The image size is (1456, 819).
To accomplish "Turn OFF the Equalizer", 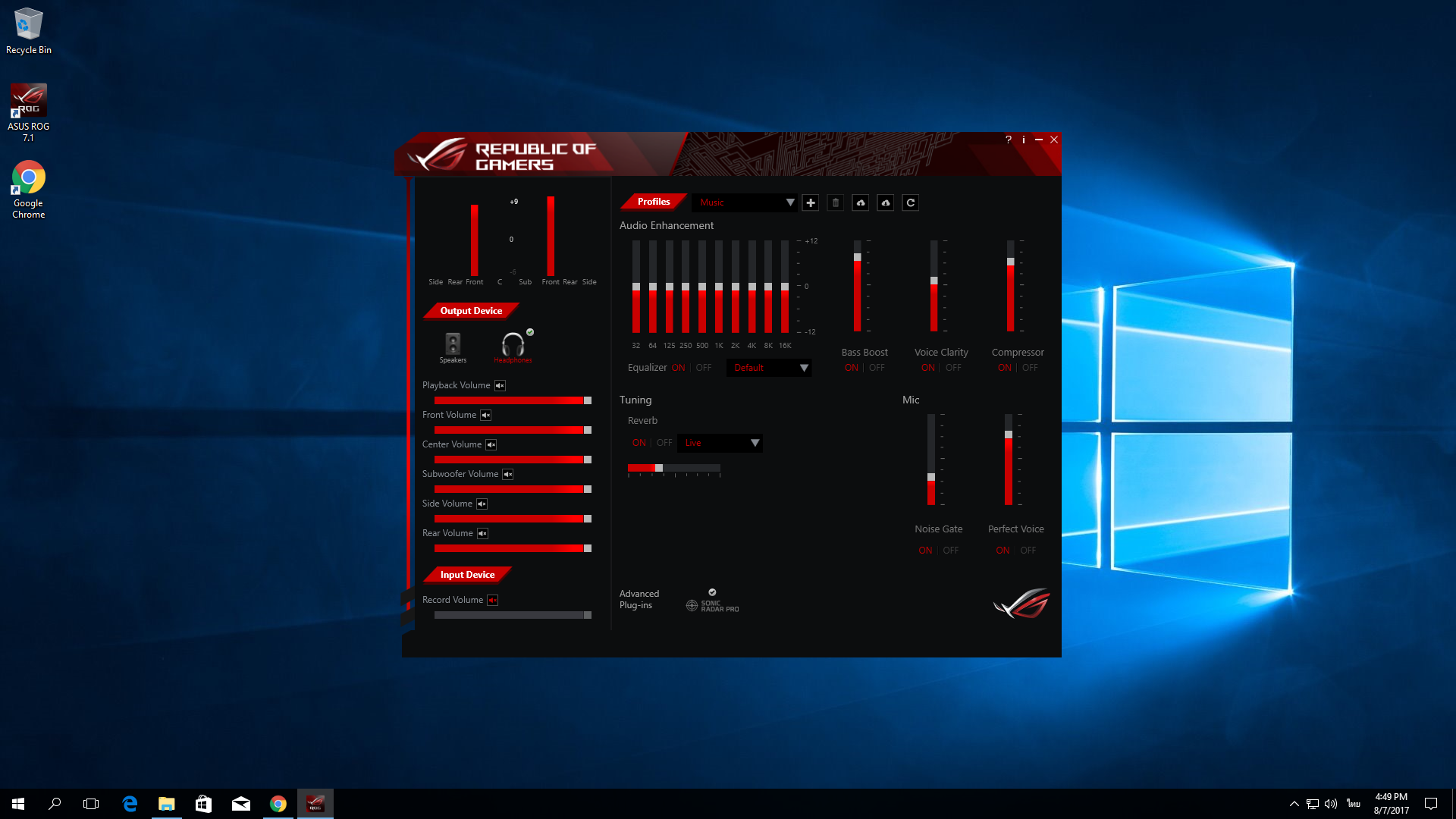I will tap(703, 367).
